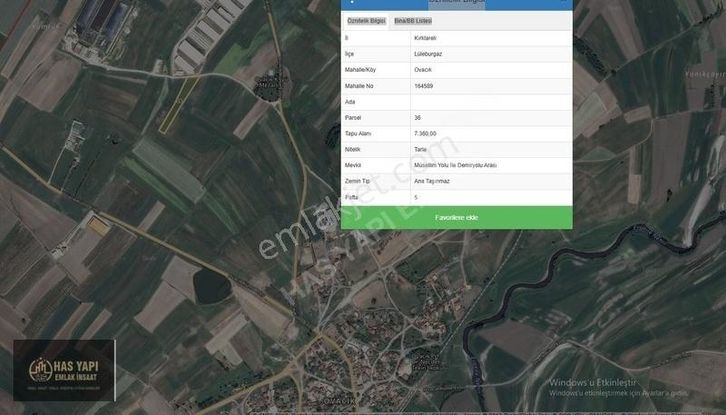Select the Tapu Alanı value 7.360,00
Viewport: 726px width, 415px height.
coord(425,133)
